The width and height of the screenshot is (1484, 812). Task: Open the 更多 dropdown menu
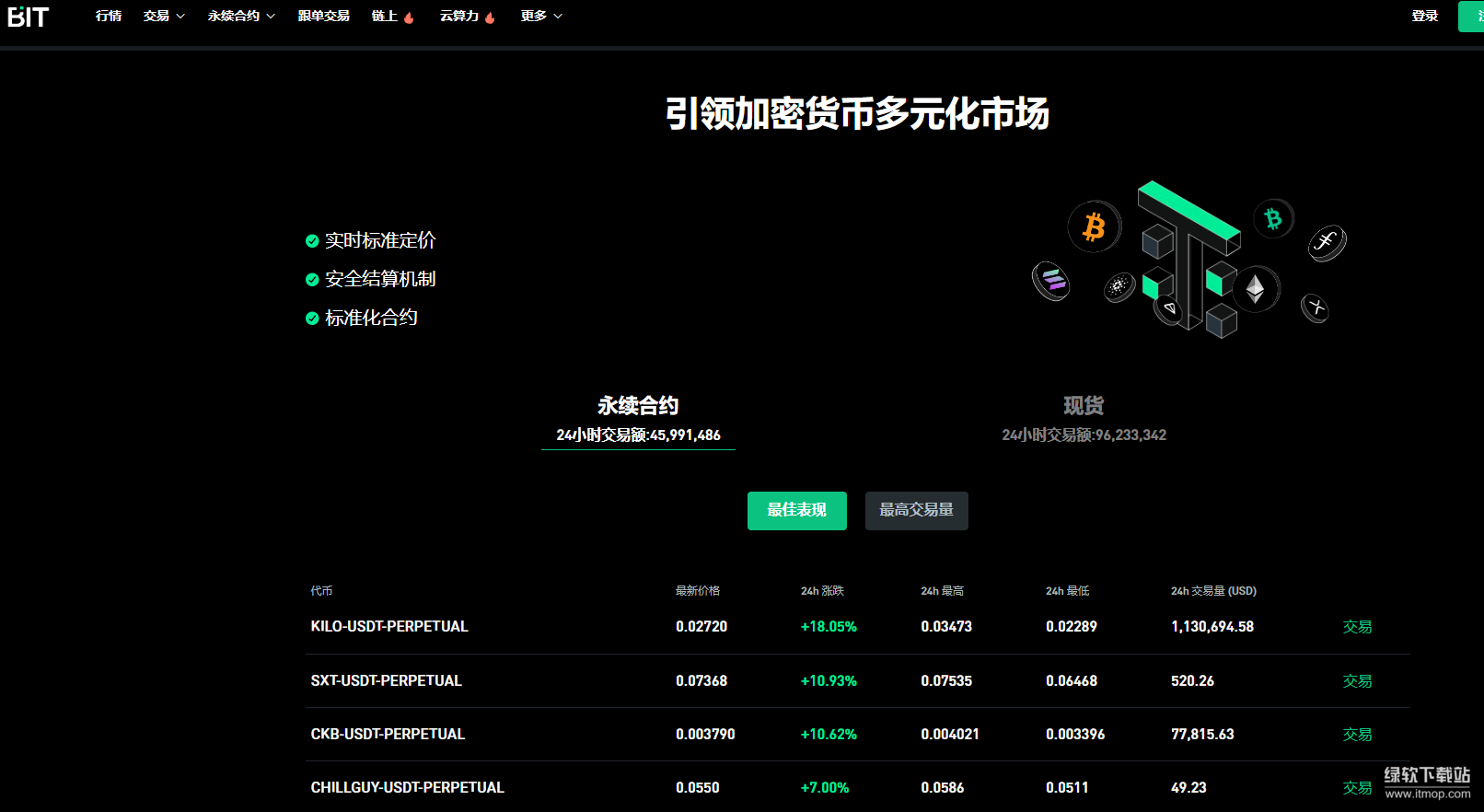coord(540,17)
